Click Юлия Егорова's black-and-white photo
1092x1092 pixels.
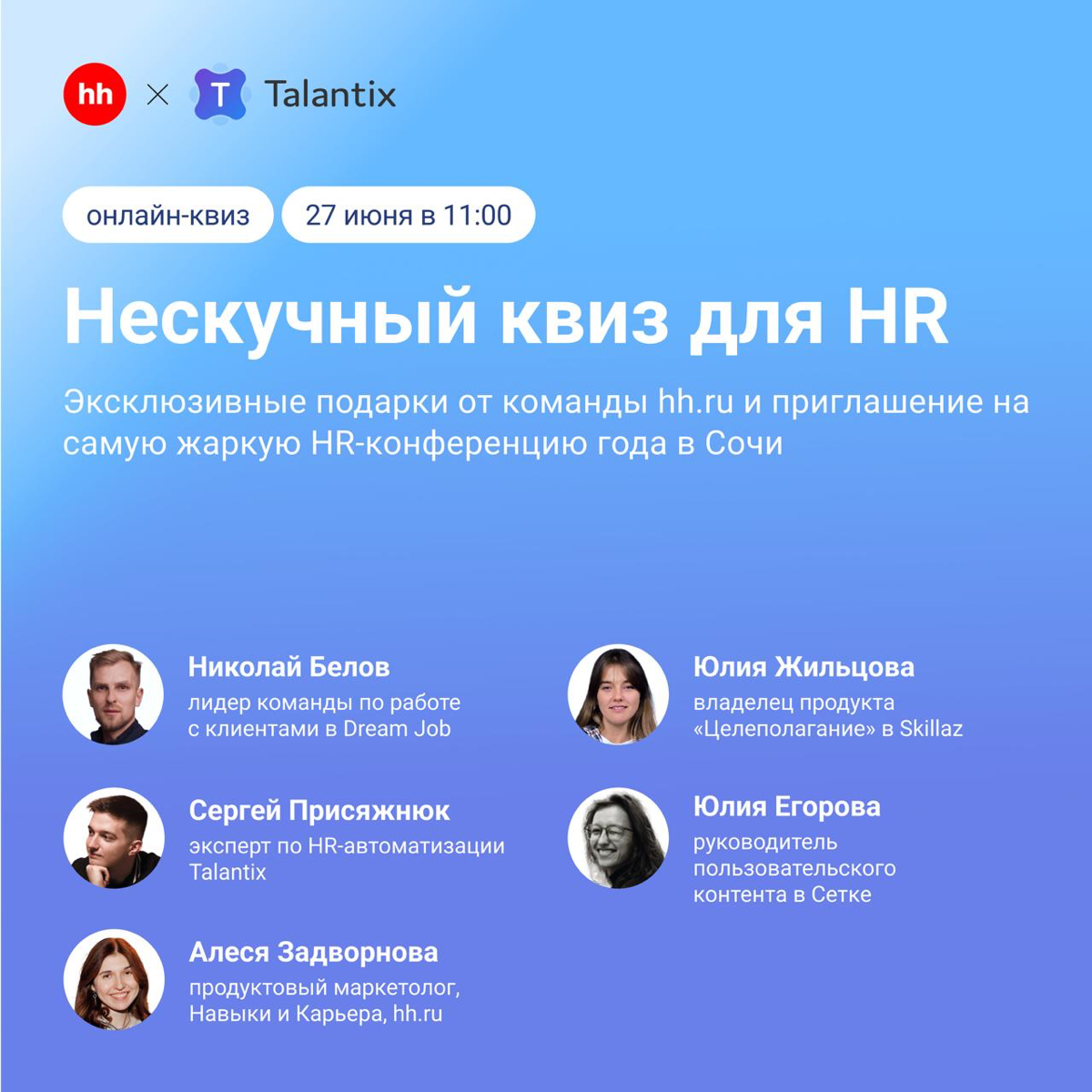tap(619, 838)
